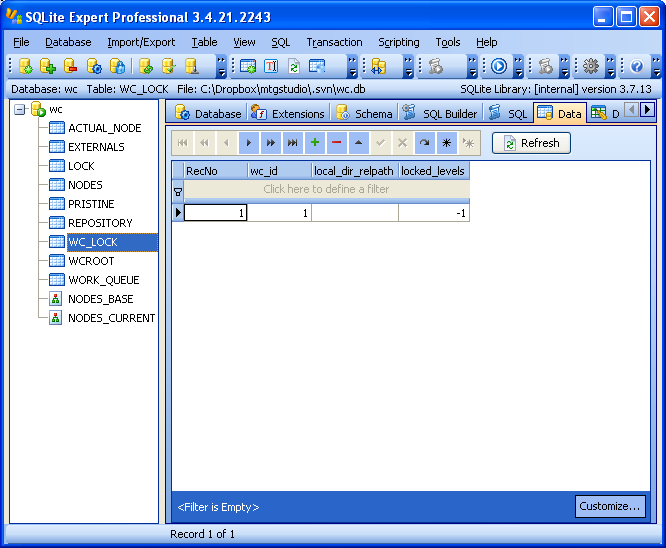
Task: Expand overflow chevron right of Execute icon
Action: (518, 67)
